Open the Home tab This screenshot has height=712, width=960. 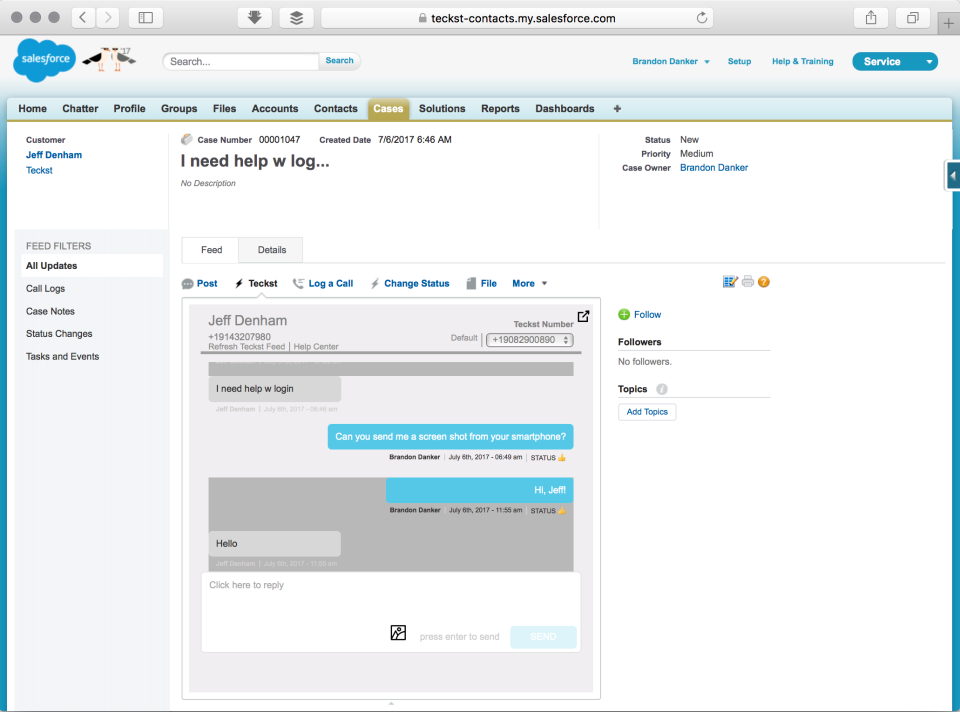click(32, 108)
